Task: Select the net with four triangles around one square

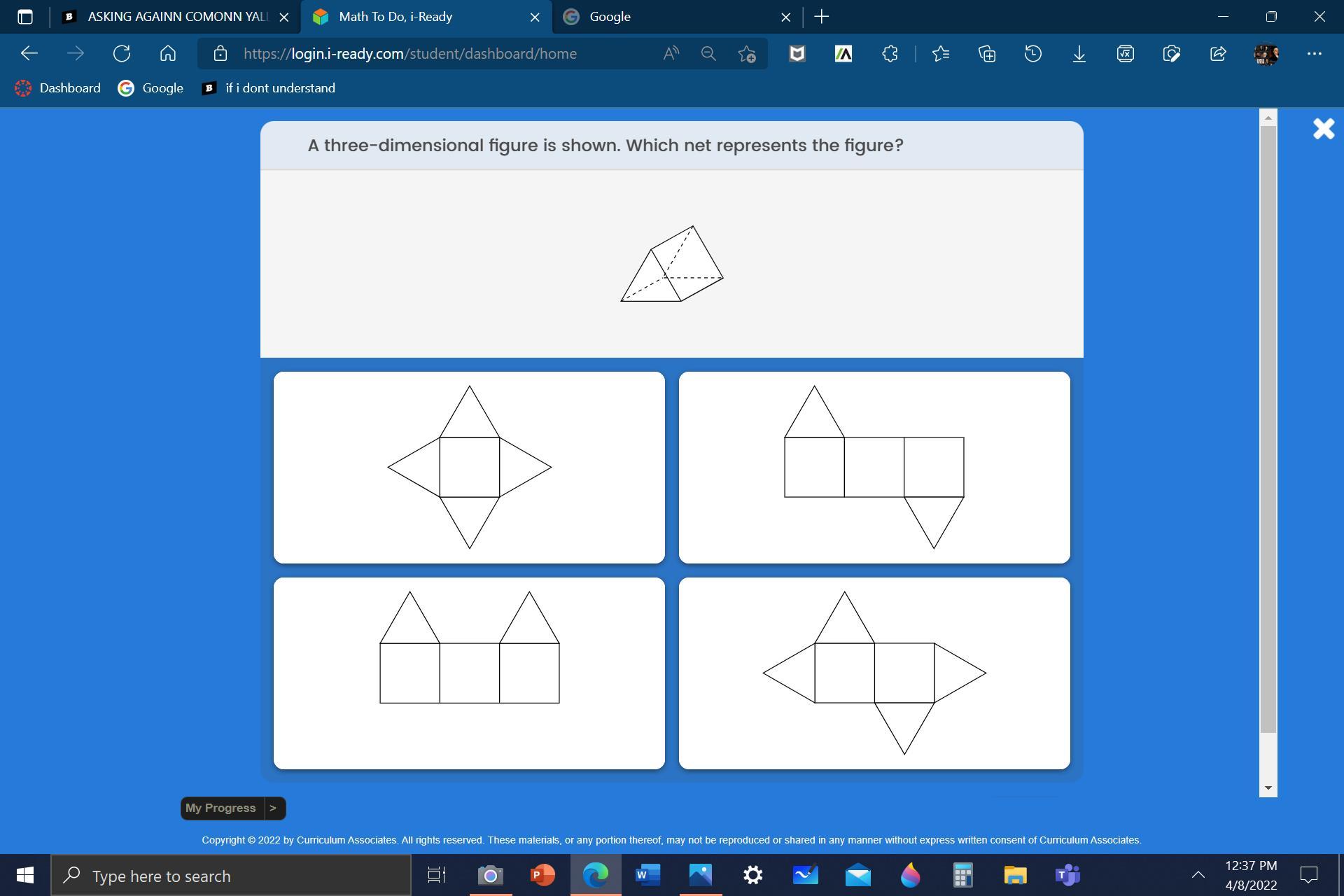Action: [x=469, y=468]
